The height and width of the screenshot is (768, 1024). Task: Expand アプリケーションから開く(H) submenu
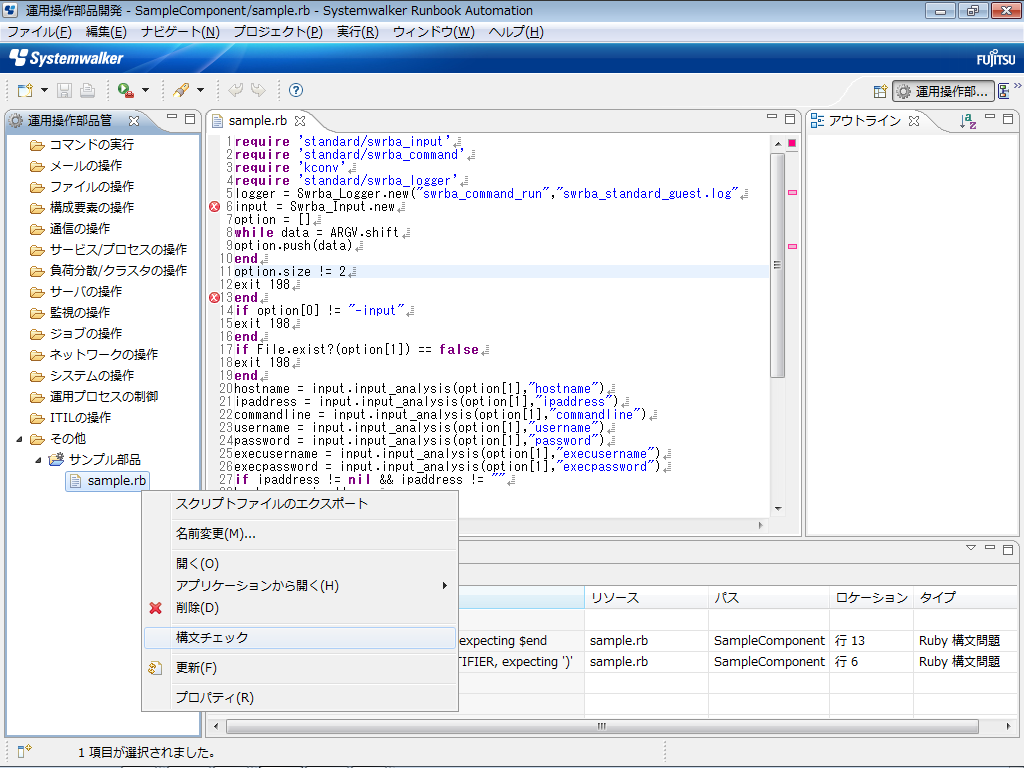click(300, 585)
